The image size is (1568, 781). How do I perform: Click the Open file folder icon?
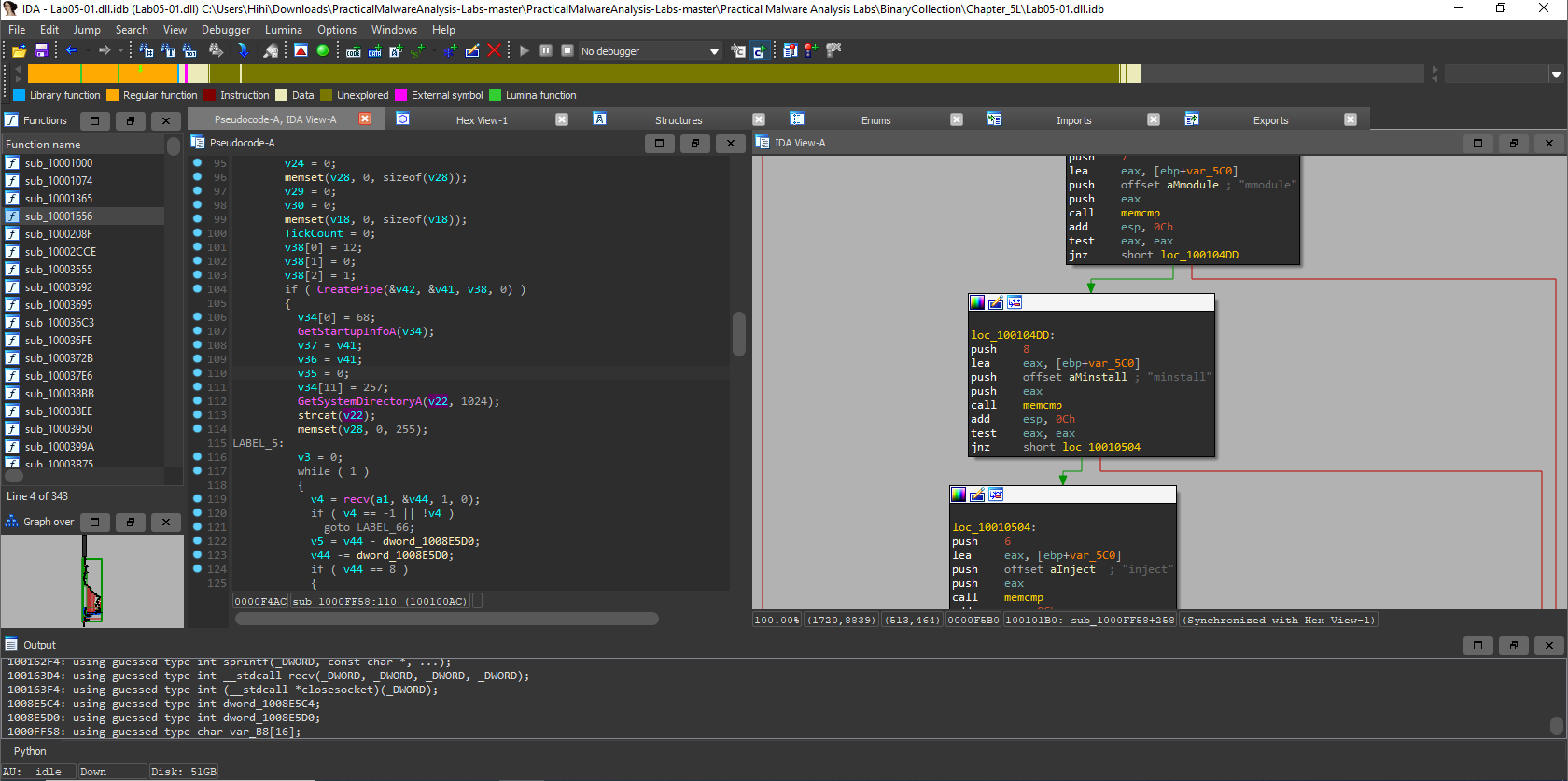point(19,50)
